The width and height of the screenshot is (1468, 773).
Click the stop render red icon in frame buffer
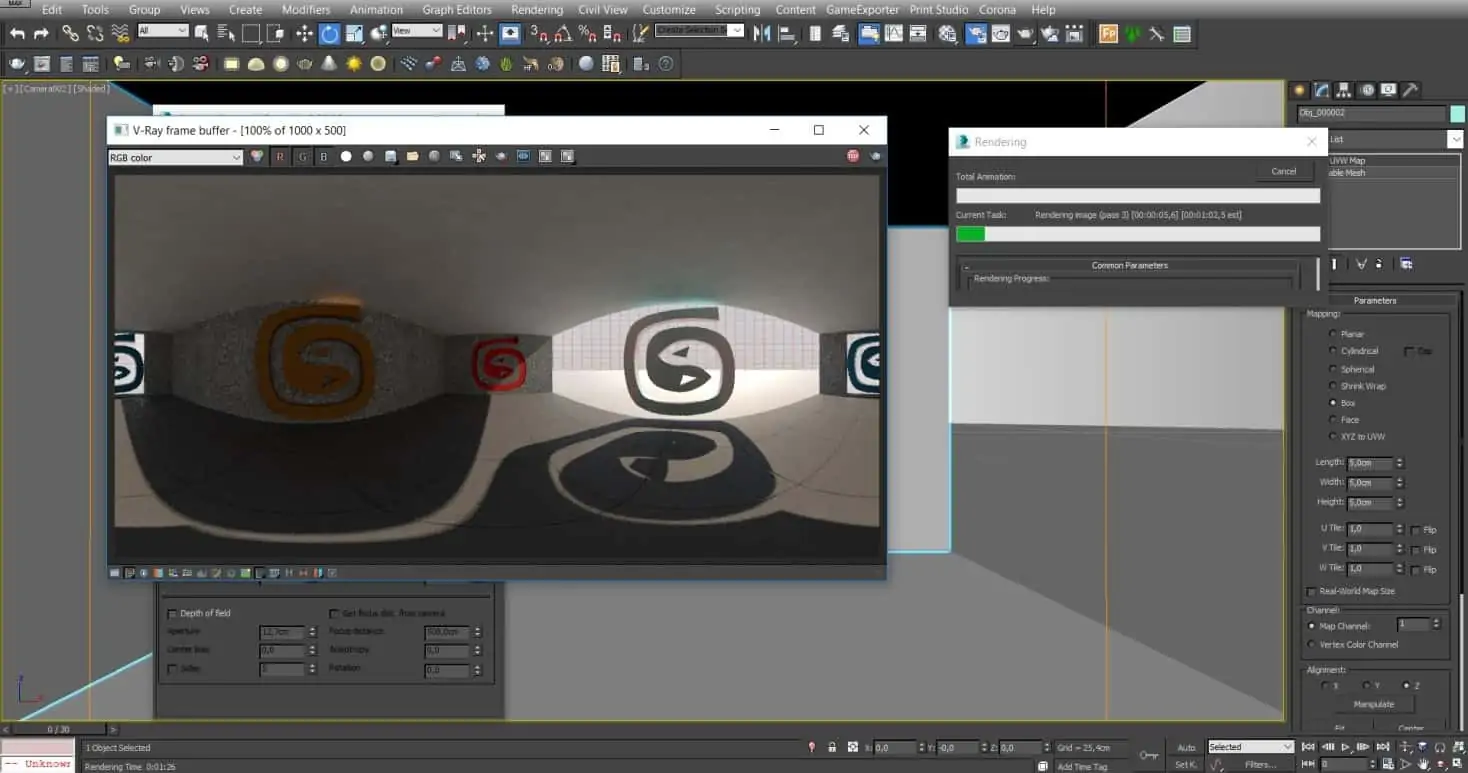click(x=853, y=157)
